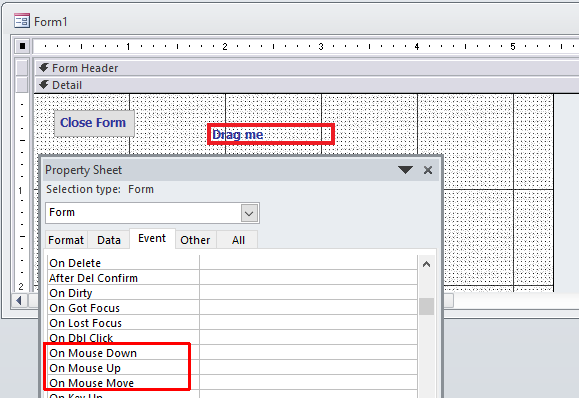The height and width of the screenshot is (398, 579).
Task: Switch to the All tab
Action: pos(238,240)
